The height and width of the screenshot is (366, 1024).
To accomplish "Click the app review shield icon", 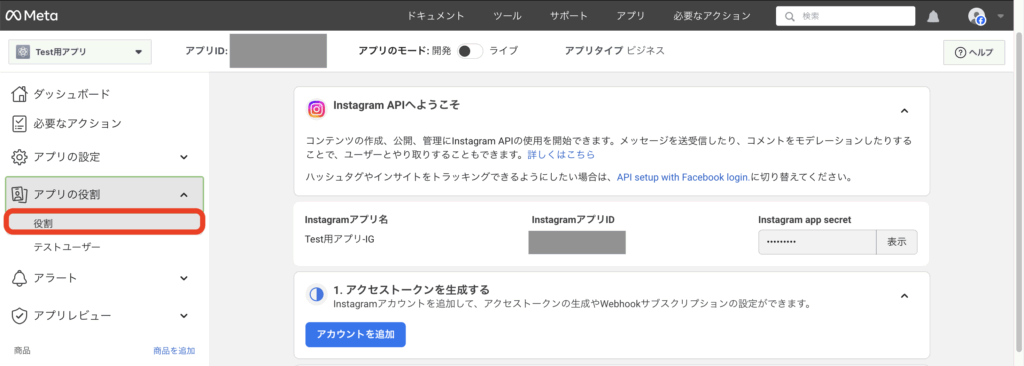I will pyautogui.click(x=20, y=316).
